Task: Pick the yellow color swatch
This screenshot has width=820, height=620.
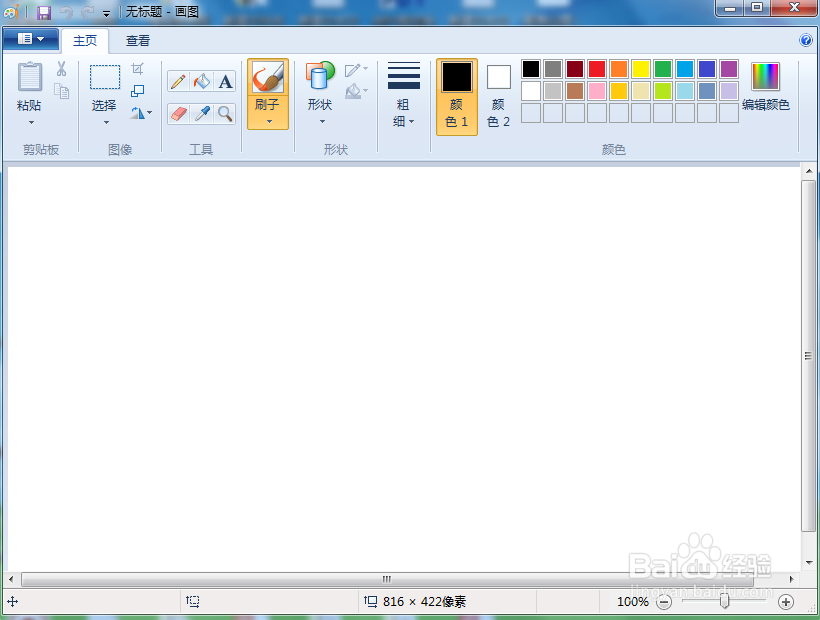Action: [x=641, y=69]
